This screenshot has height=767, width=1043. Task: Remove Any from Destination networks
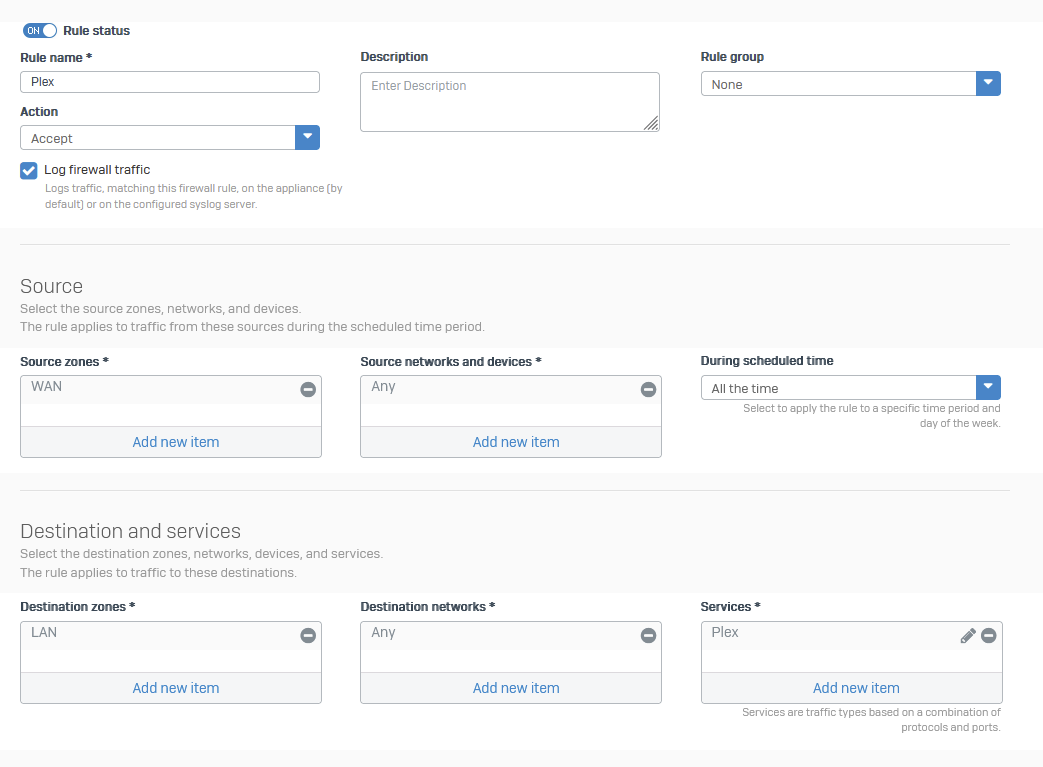[x=649, y=635]
